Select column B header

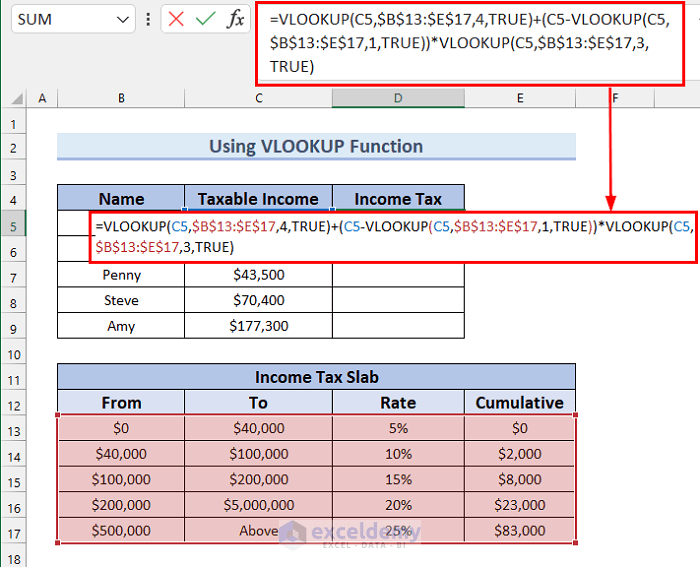pyautogui.click(x=121, y=98)
